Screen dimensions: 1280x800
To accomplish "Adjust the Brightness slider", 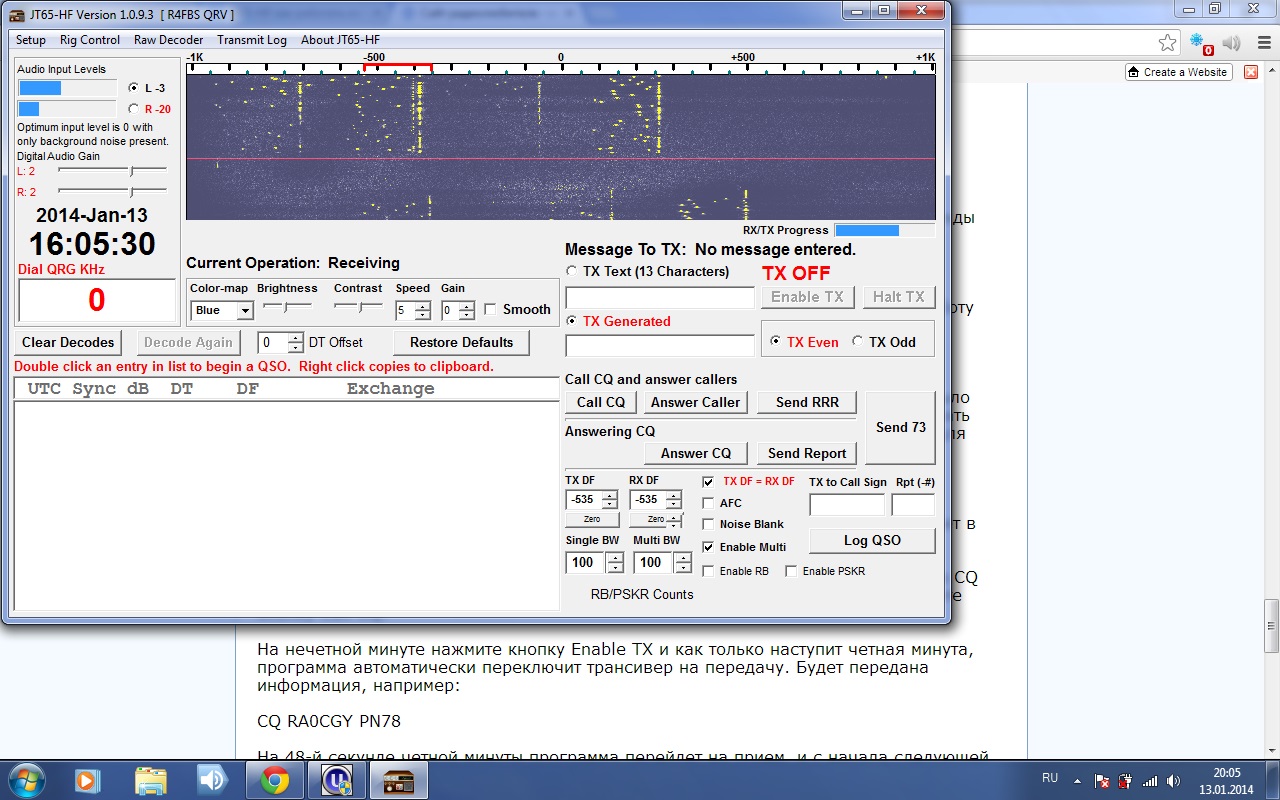I will coord(286,306).
